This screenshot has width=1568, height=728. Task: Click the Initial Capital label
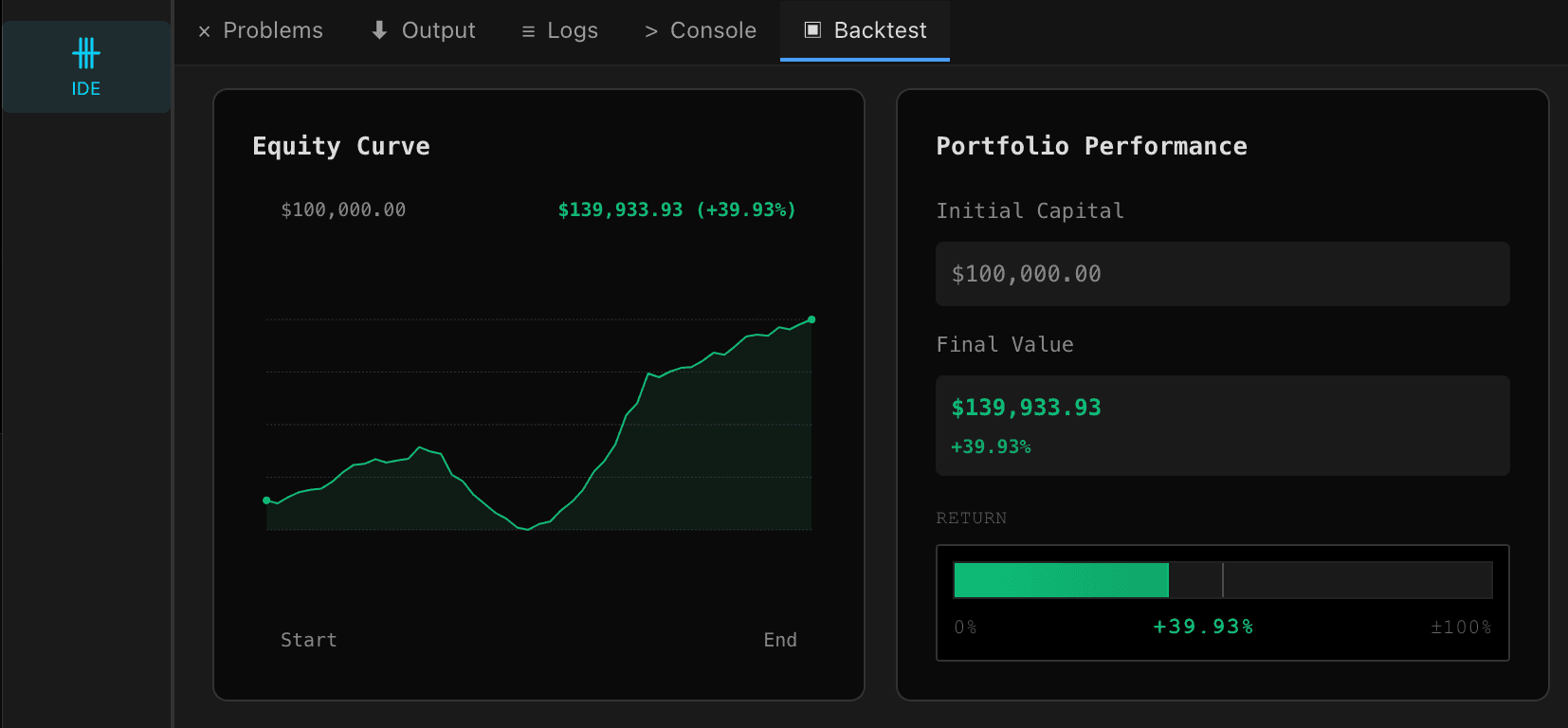pos(1030,211)
